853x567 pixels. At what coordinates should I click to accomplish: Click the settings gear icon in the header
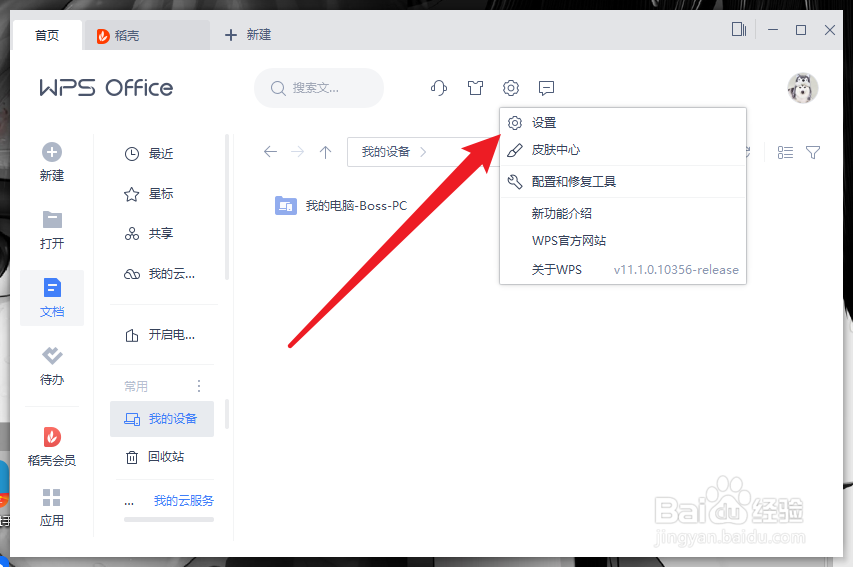click(510, 88)
